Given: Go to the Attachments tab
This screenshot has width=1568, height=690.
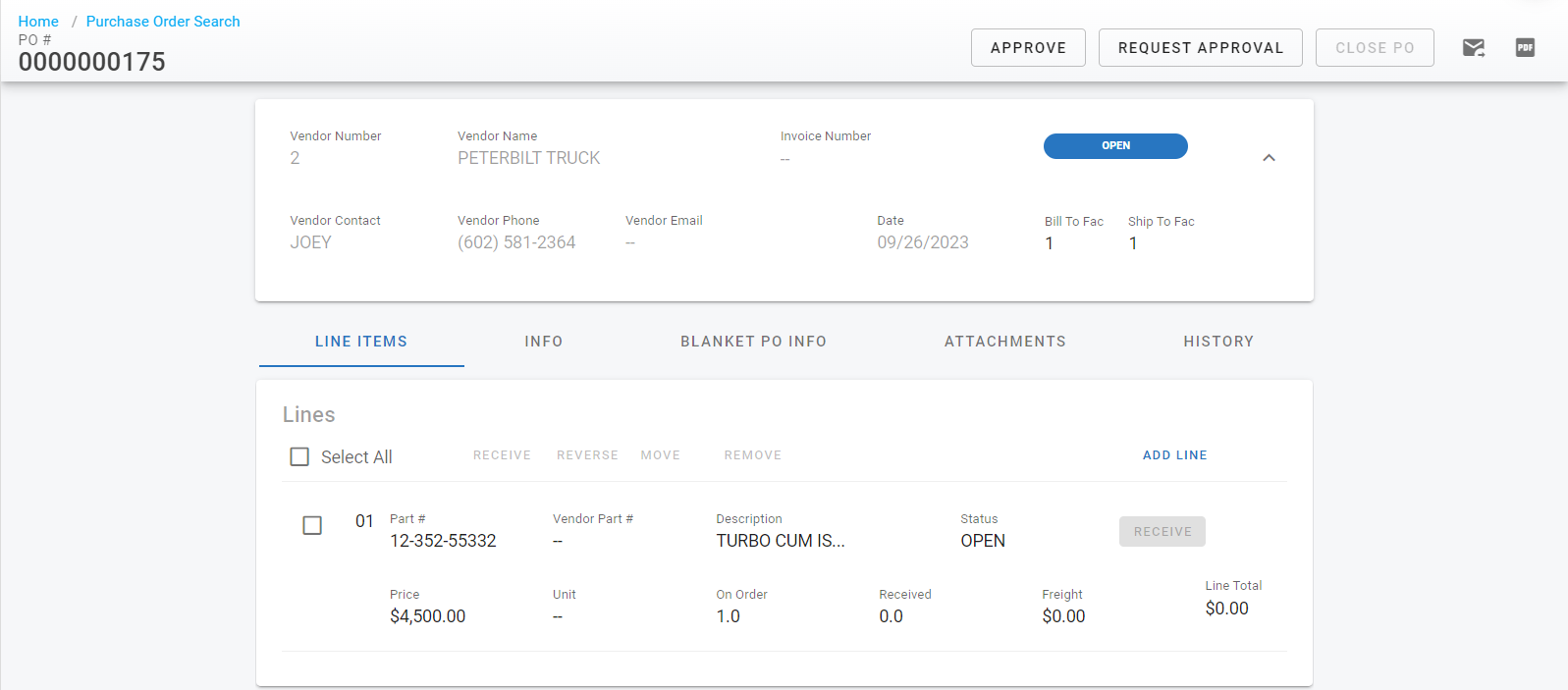Looking at the screenshot, I should pos(1004,342).
